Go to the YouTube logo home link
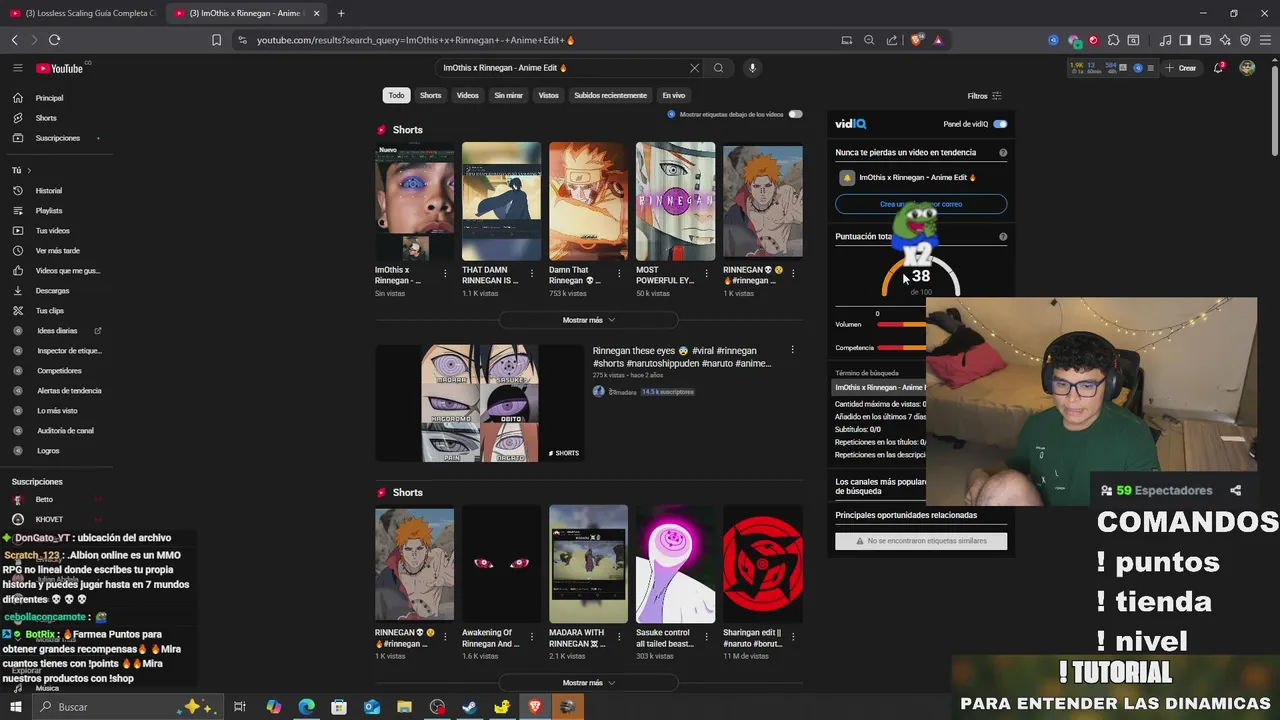This screenshot has width=1280, height=720. [x=62, y=68]
